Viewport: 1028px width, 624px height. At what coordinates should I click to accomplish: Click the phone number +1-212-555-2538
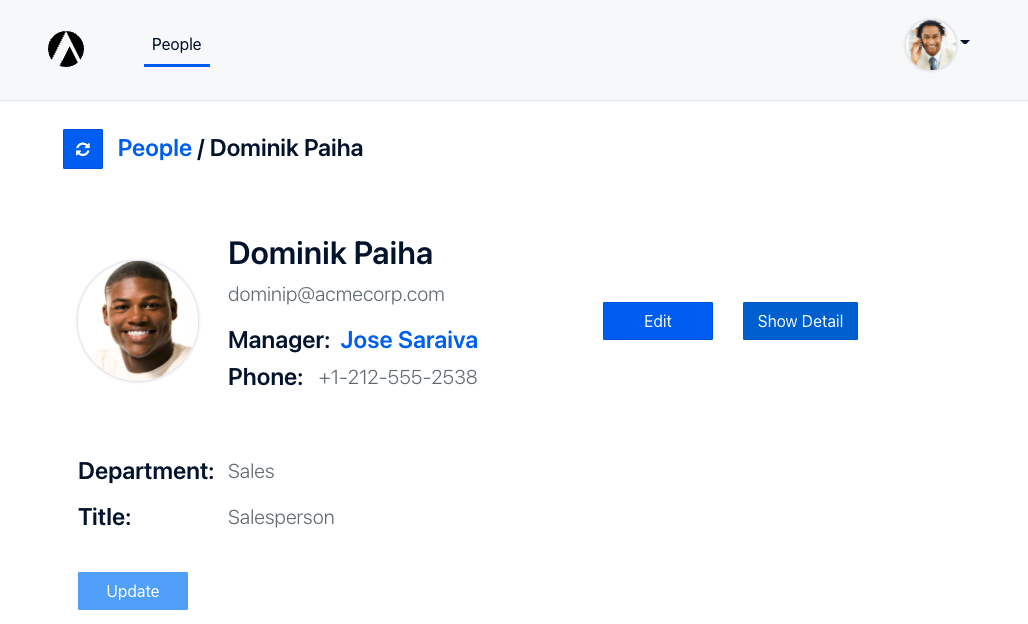coord(398,378)
